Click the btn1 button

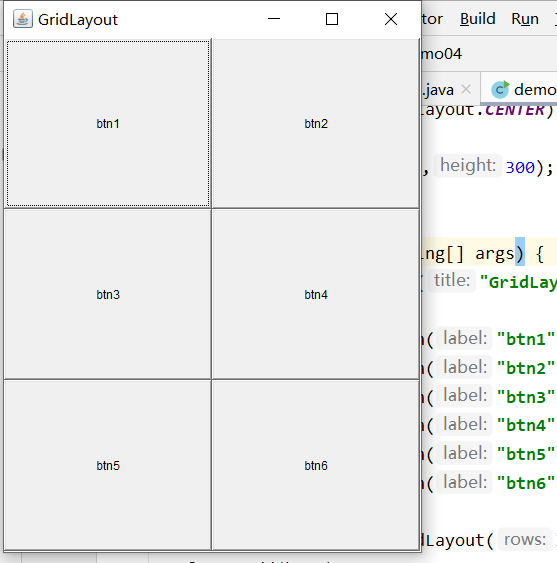coord(108,124)
